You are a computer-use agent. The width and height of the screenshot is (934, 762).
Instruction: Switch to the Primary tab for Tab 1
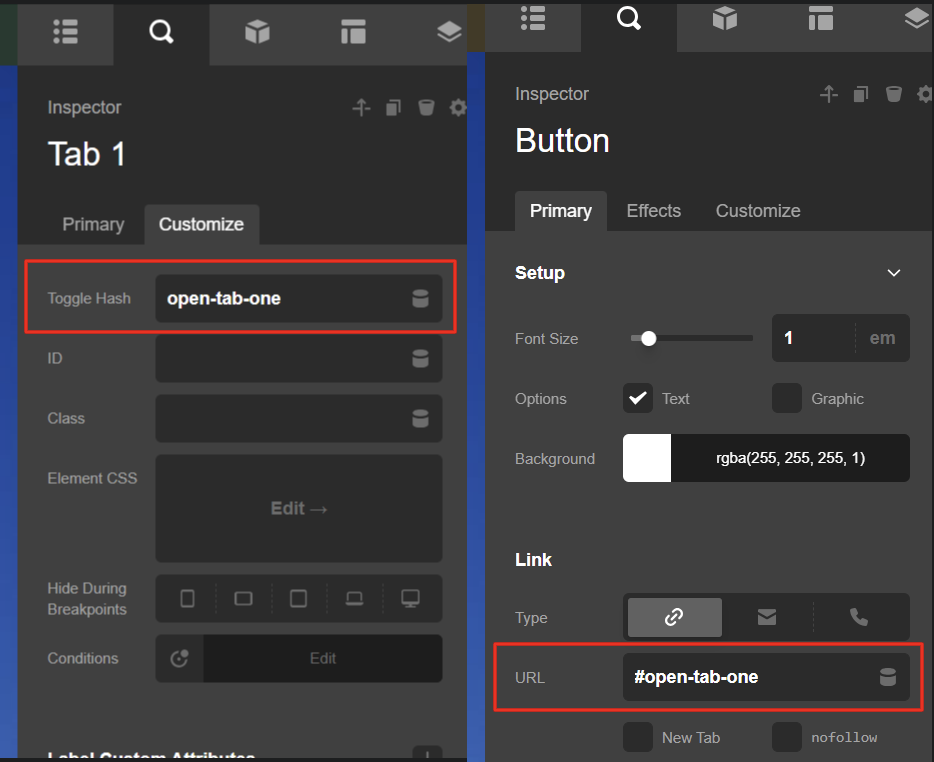[x=93, y=224]
